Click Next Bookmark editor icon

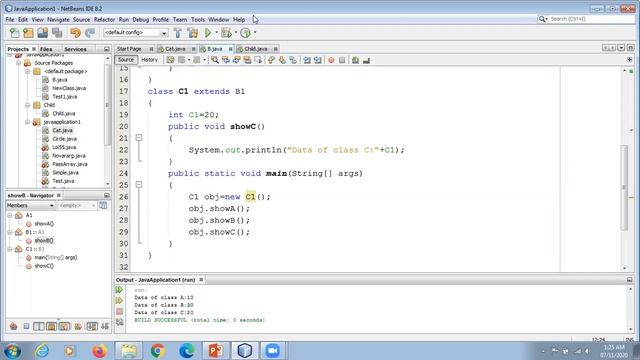[x=282, y=60]
